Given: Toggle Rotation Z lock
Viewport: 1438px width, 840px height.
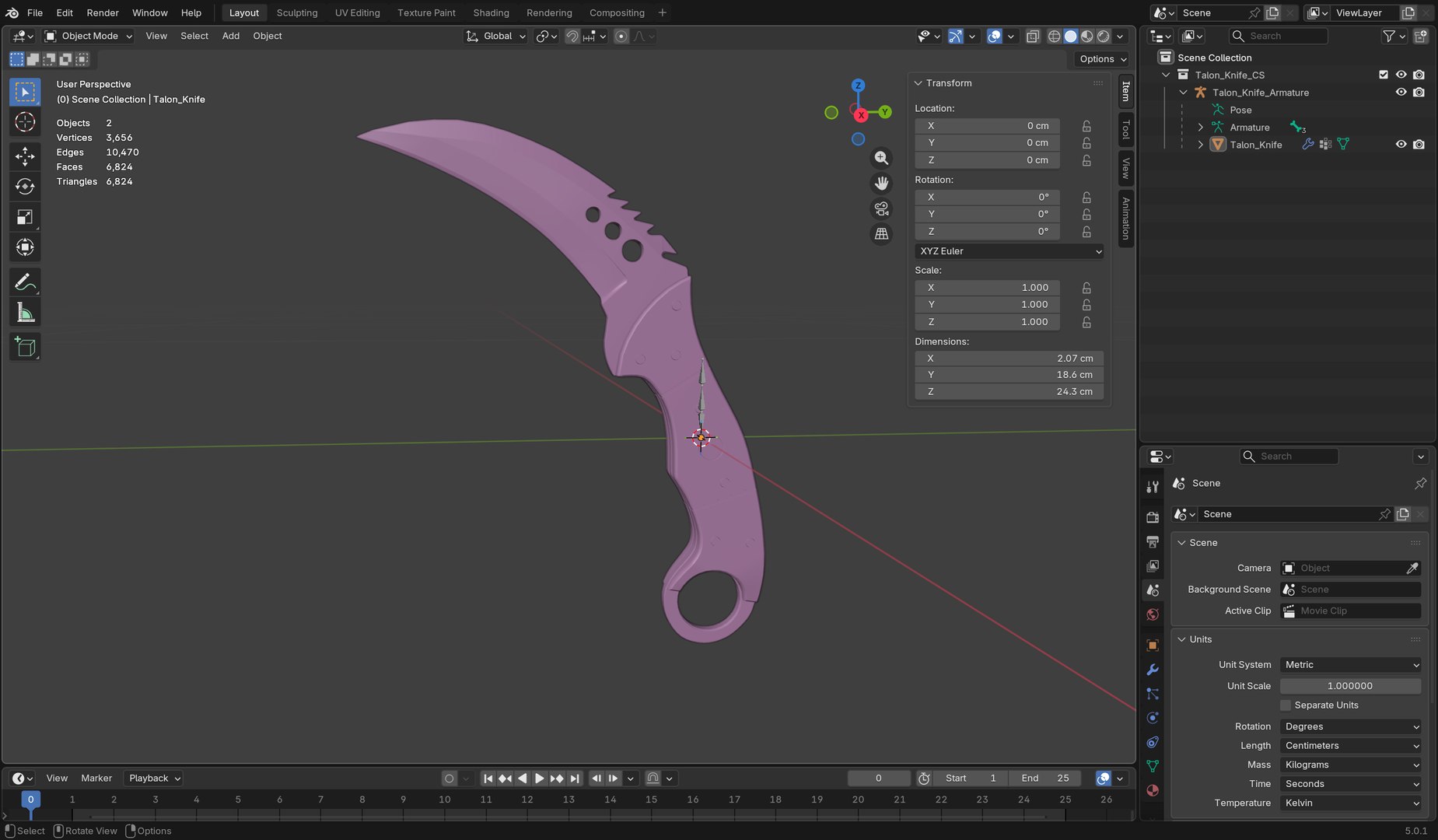Looking at the screenshot, I should [1086, 232].
